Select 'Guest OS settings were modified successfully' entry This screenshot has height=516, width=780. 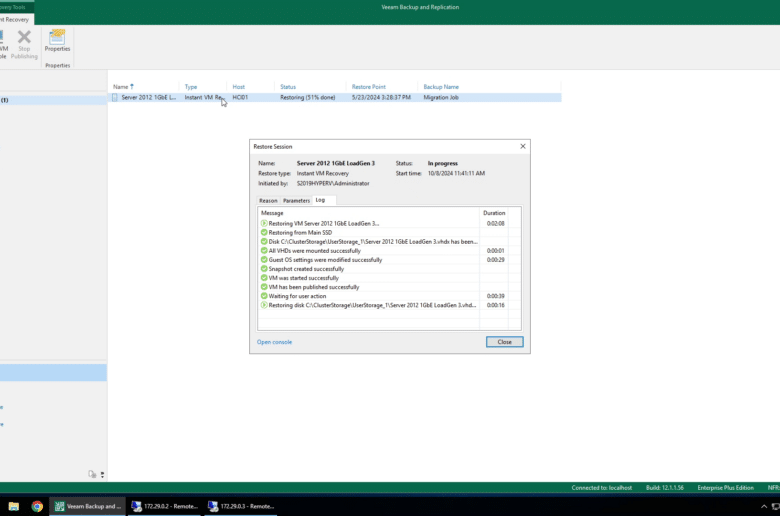[x=390, y=260]
